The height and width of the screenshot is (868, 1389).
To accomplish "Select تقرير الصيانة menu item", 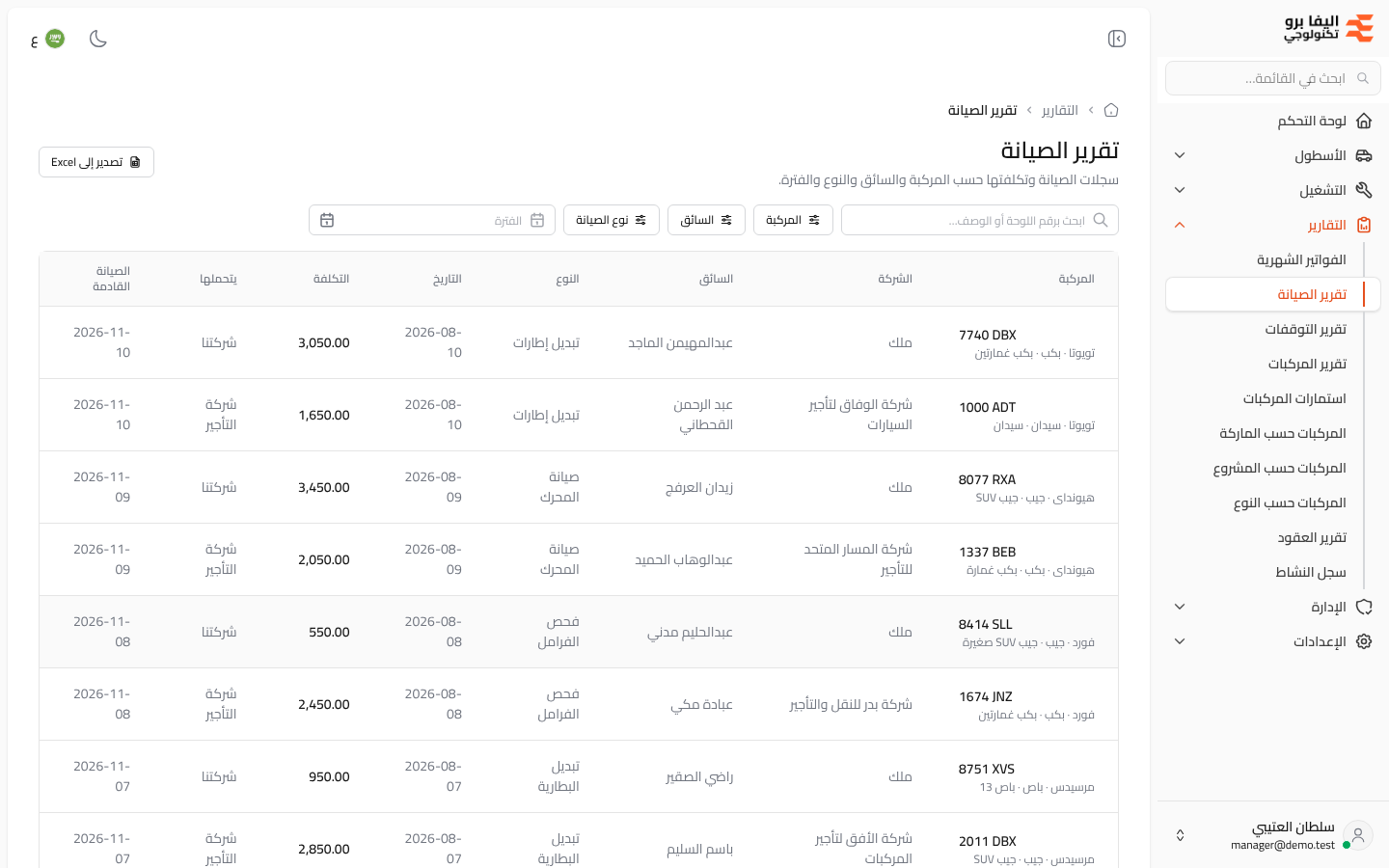I will pos(1273,294).
